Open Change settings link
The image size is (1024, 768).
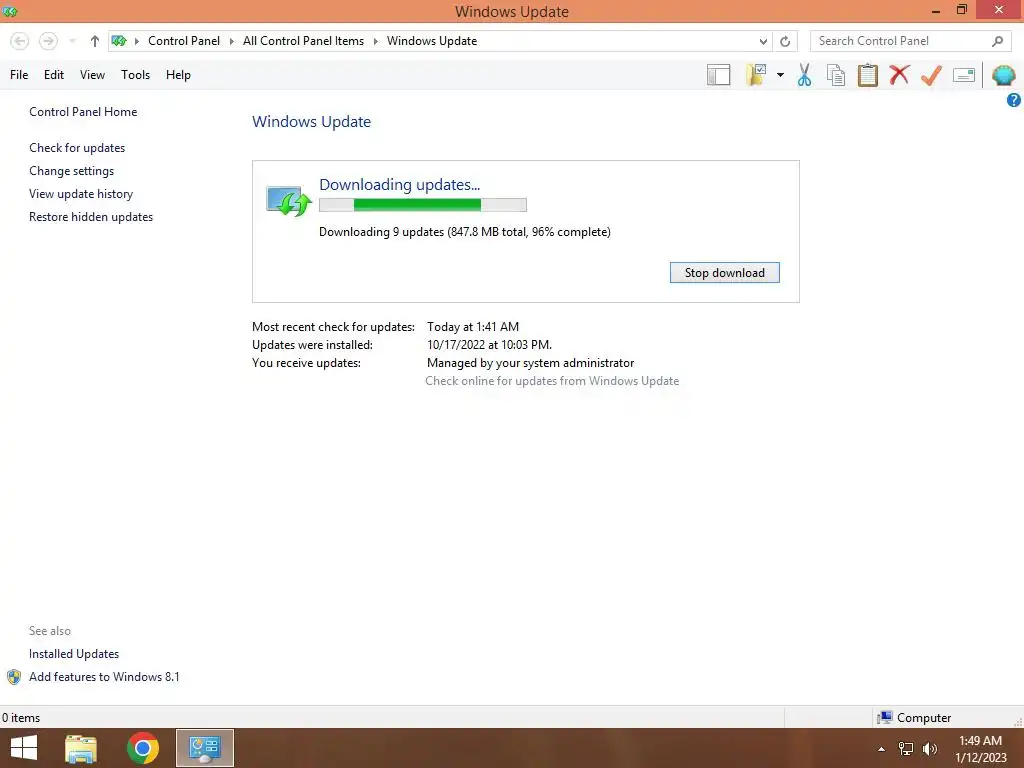[71, 170]
